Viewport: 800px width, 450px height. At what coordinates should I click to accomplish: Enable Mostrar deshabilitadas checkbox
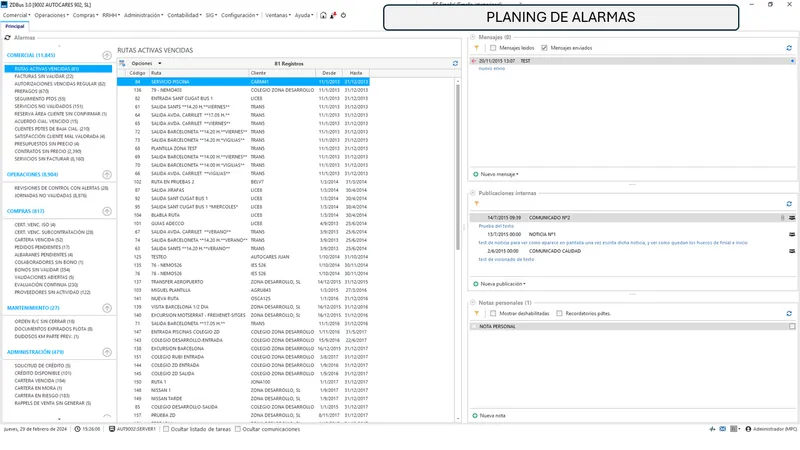pos(493,313)
